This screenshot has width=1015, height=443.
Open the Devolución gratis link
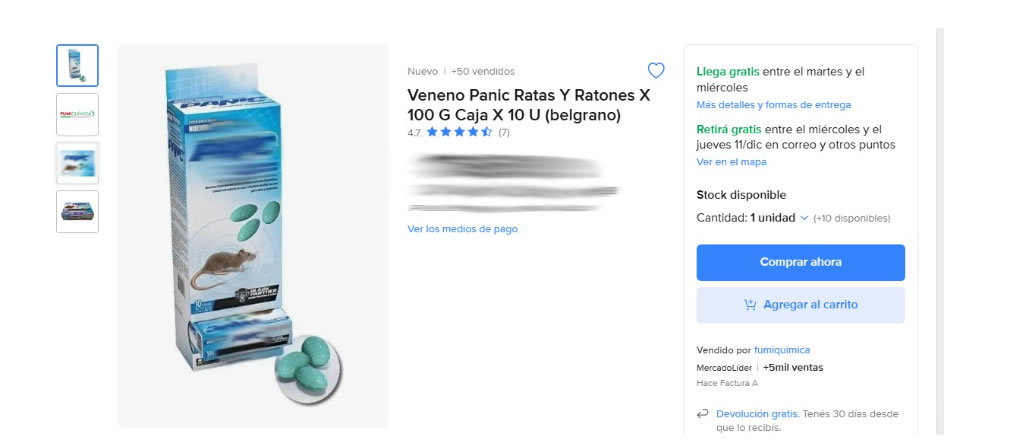tap(756, 414)
